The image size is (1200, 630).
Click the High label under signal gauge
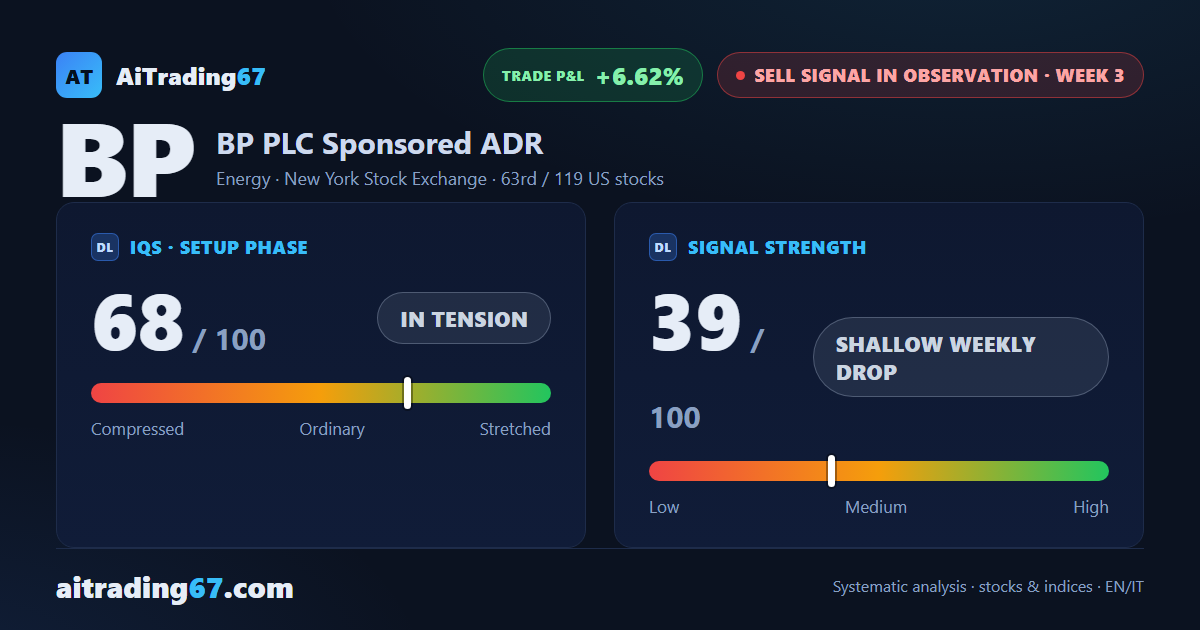[x=1091, y=507]
